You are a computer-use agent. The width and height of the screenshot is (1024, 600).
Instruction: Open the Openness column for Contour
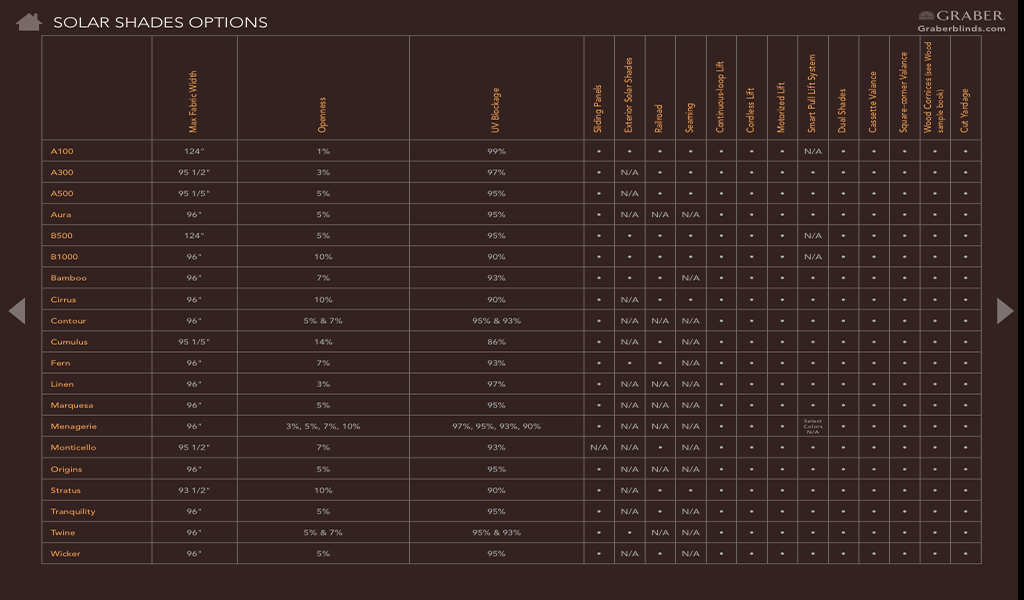[x=322, y=319]
